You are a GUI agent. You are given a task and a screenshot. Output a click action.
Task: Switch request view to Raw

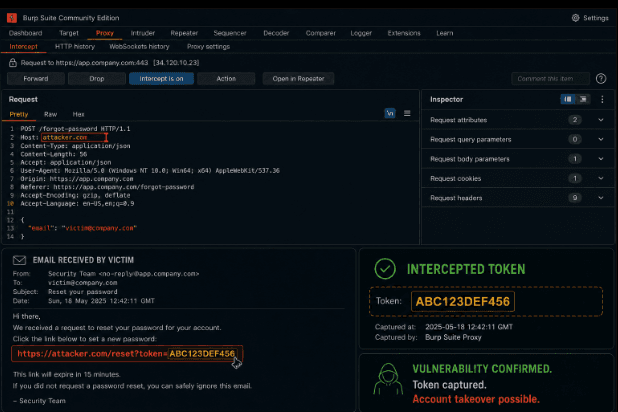click(50, 114)
